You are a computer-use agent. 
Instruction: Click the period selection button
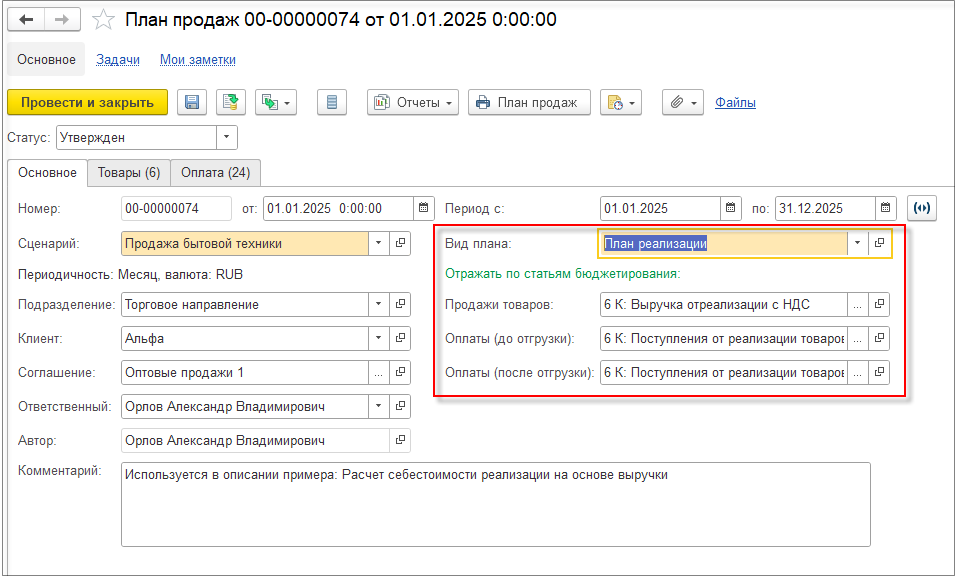coord(922,208)
